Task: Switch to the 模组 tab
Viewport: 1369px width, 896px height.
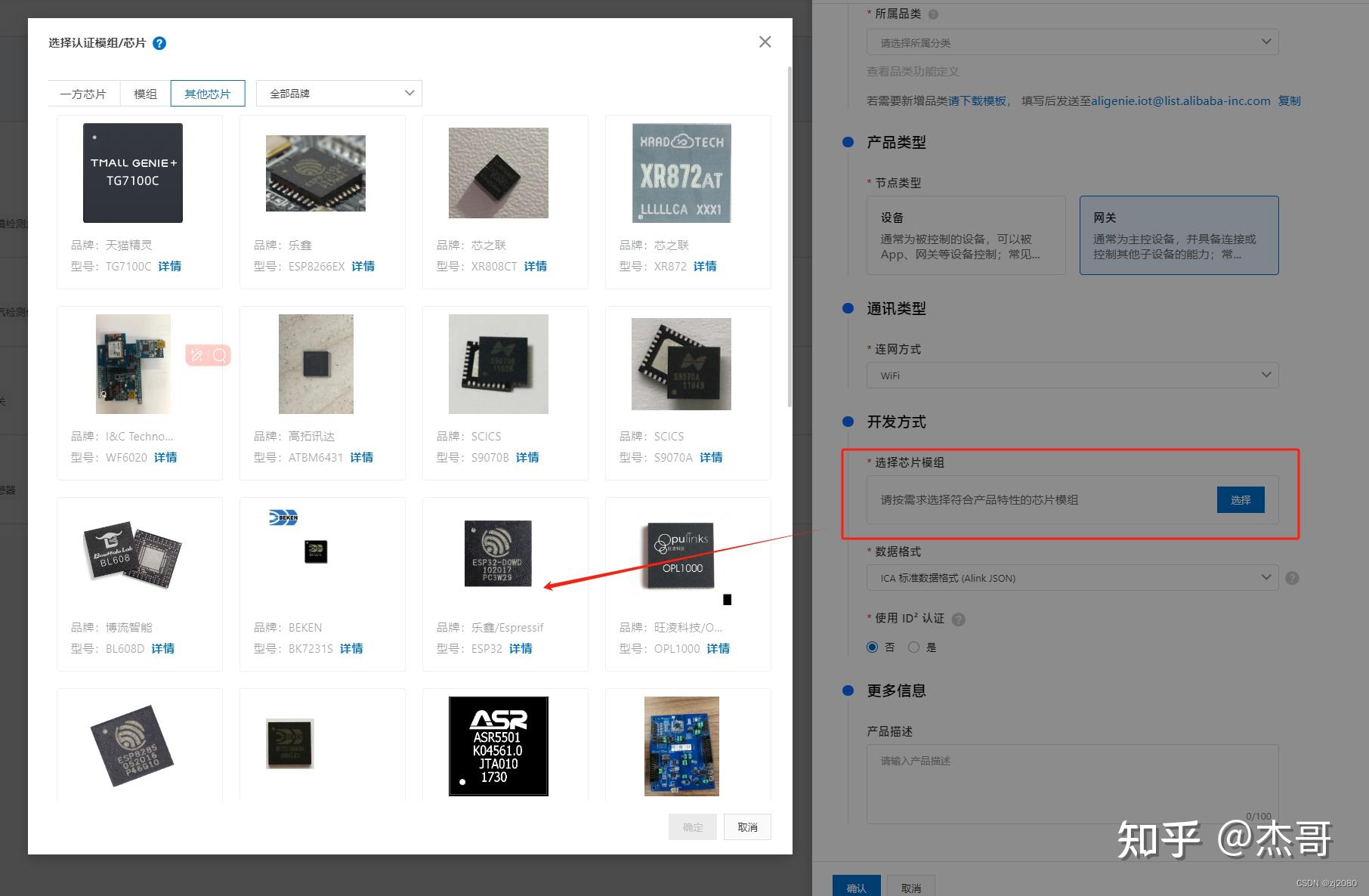Action: [x=145, y=93]
